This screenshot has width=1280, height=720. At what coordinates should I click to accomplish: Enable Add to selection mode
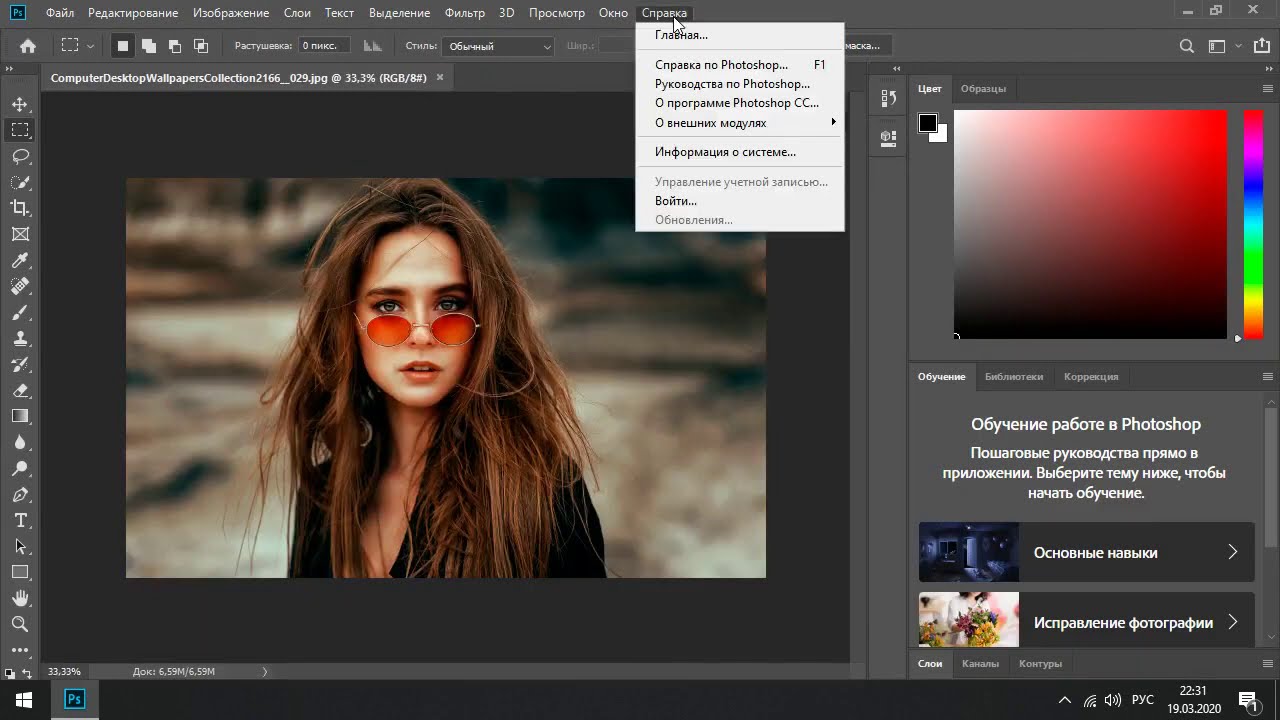(x=149, y=46)
